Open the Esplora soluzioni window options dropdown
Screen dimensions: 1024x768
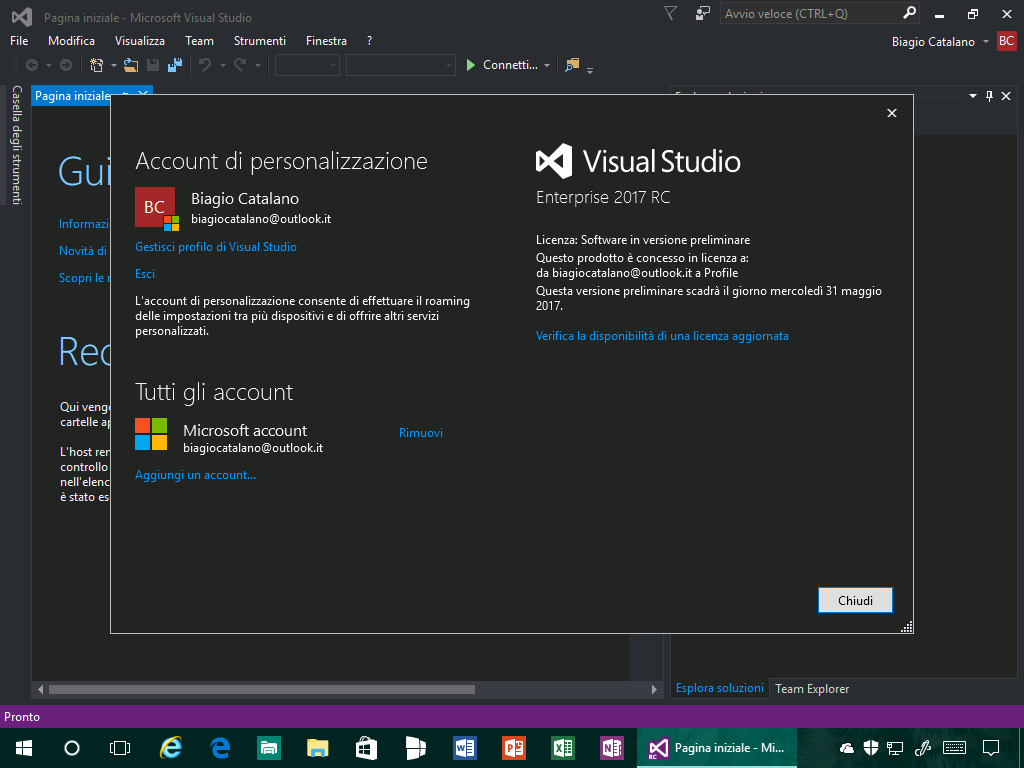(972, 96)
